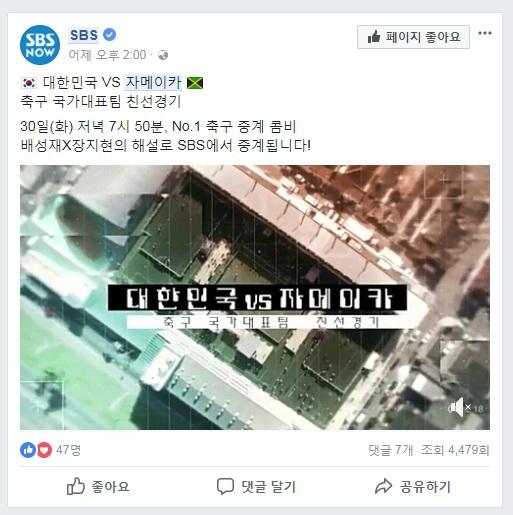This screenshot has width=513, height=515.
Task: Click the public globe icon beside timestamp
Action: coord(163,55)
